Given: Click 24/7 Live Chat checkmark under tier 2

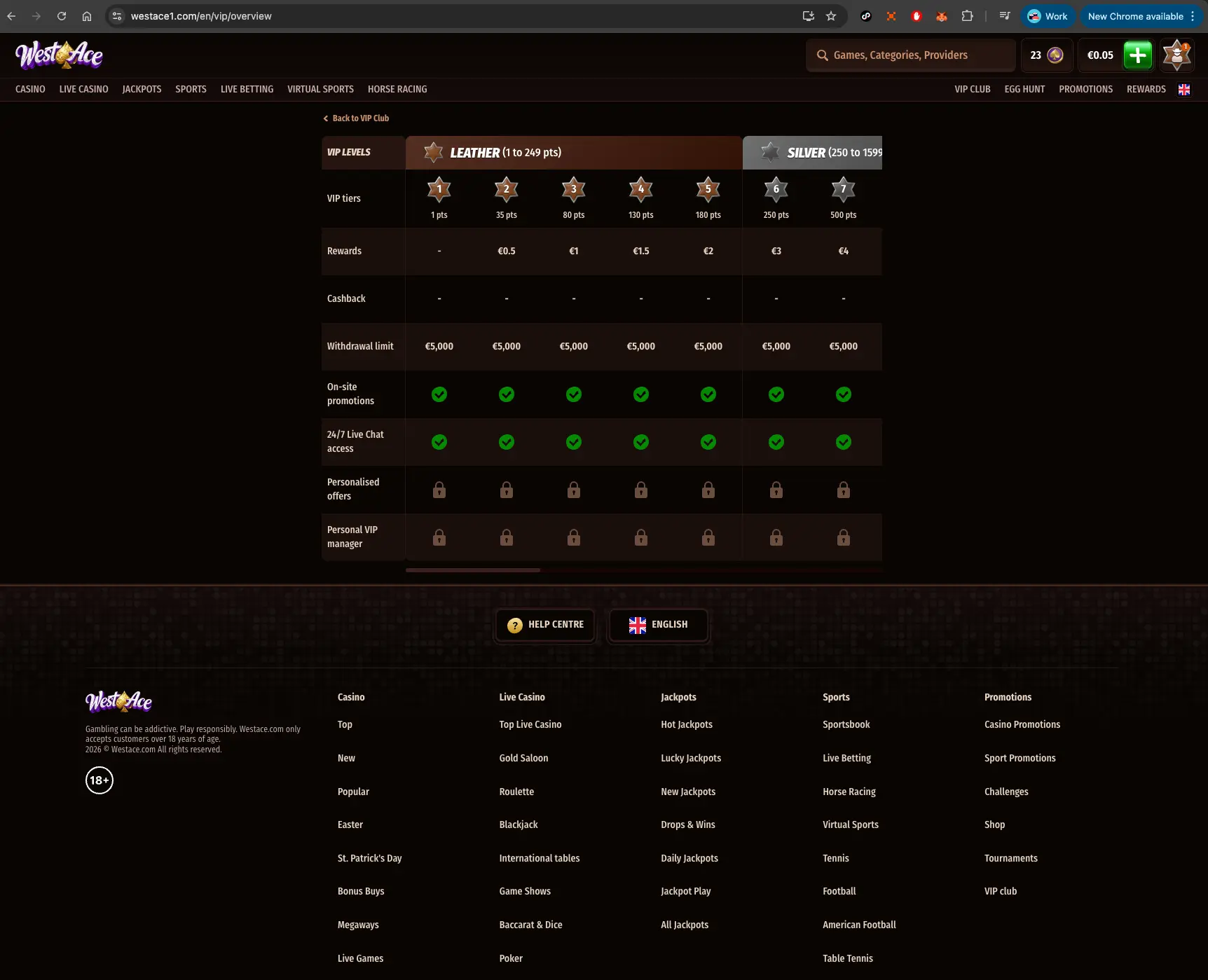Looking at the screenshot, I should [507, 442].
